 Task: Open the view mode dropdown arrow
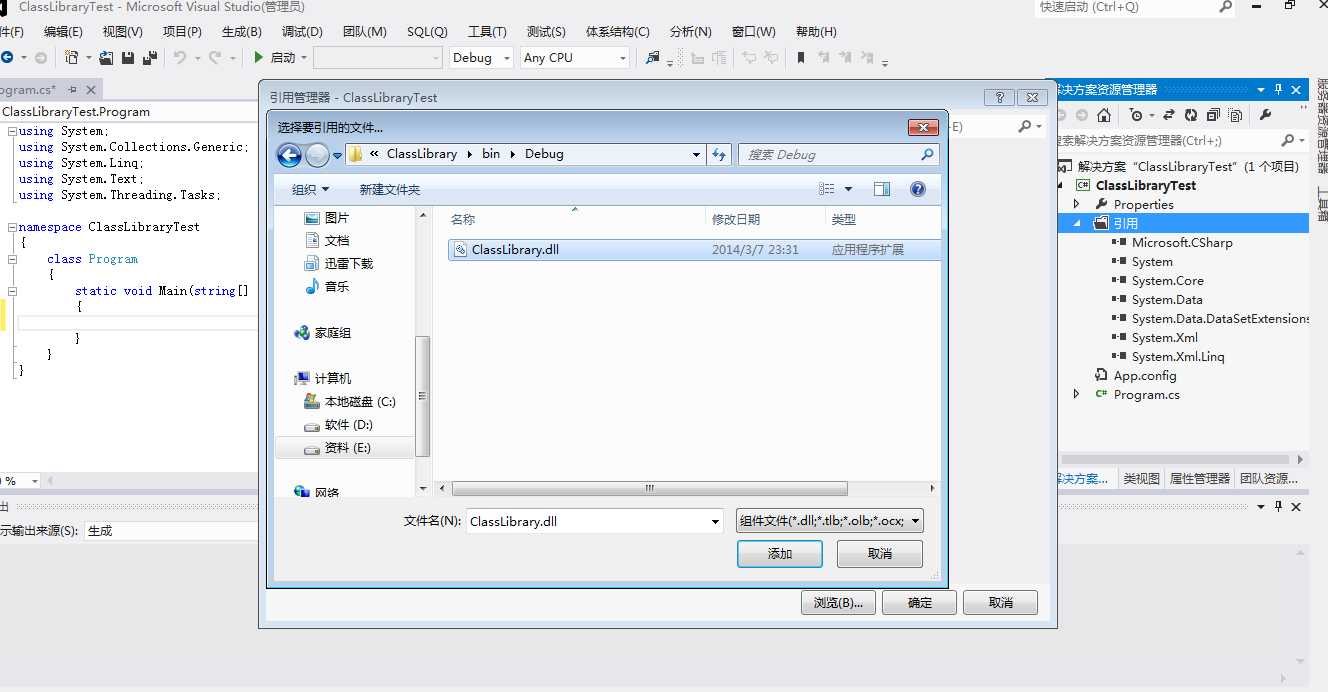point(848,189)
